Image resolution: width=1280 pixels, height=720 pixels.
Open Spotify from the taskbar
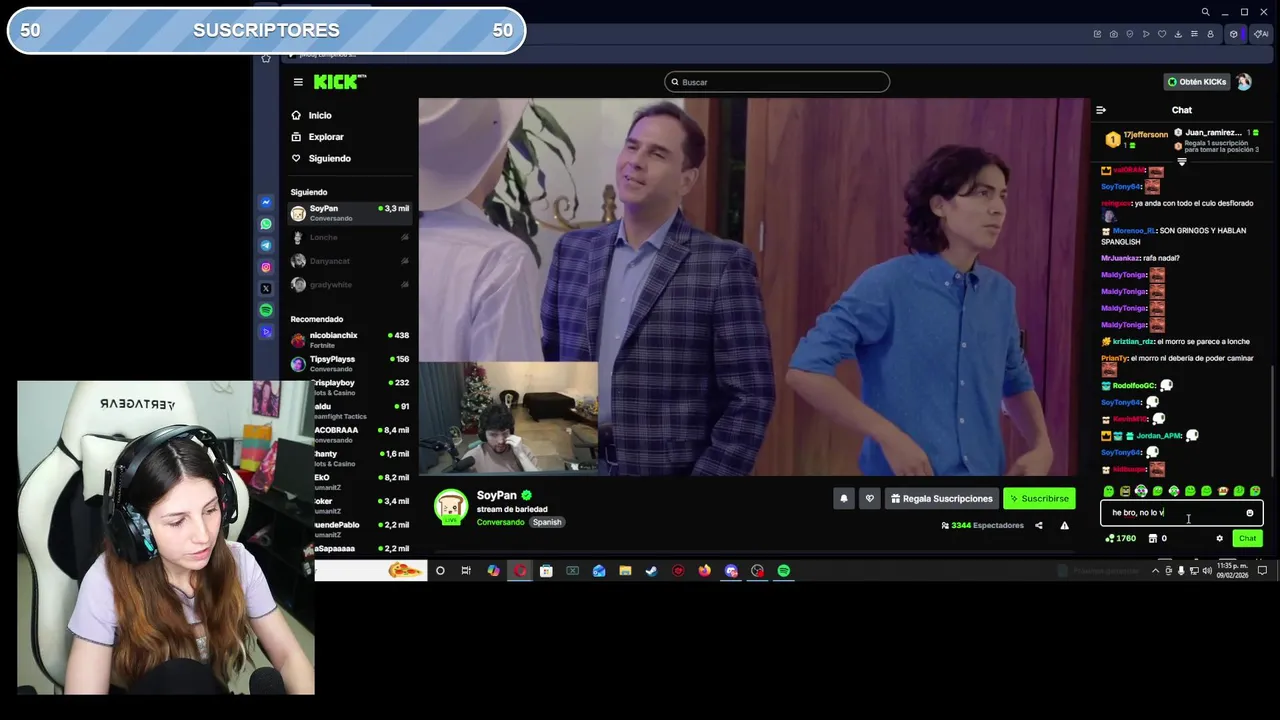coord(784,571)
